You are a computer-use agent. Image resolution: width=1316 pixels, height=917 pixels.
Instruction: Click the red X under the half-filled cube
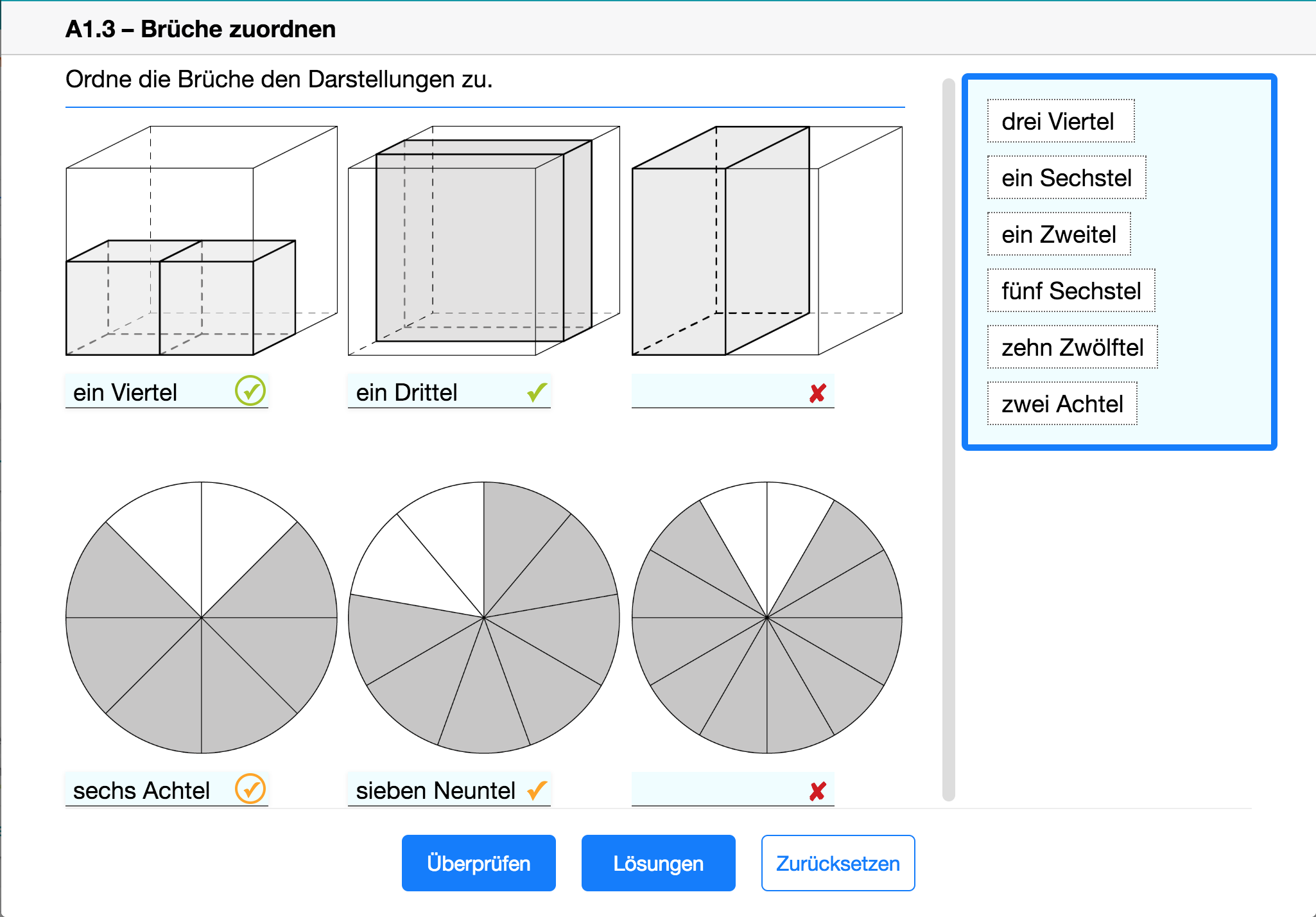click(817, 393)
